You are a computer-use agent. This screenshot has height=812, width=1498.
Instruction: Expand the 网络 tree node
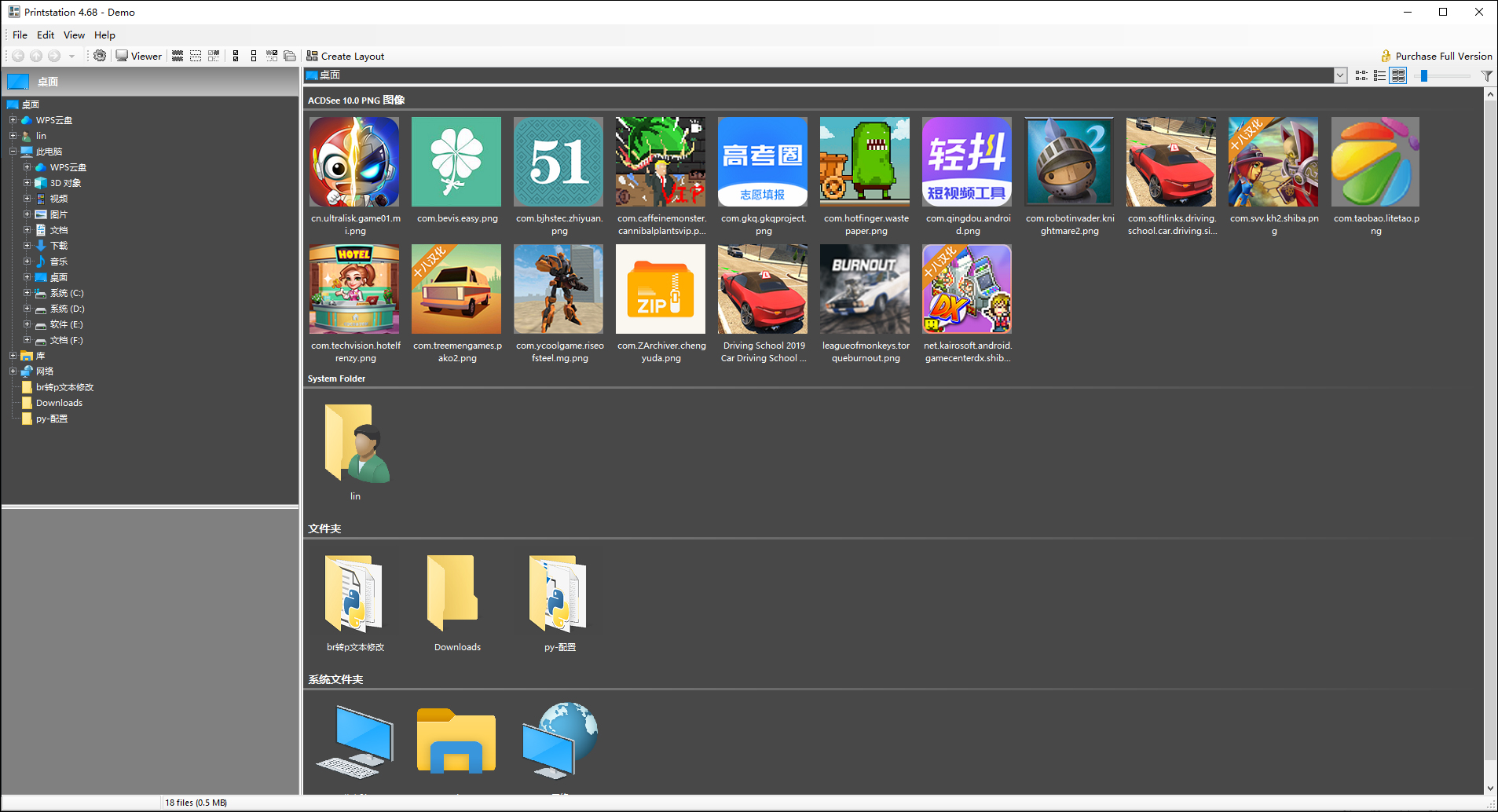click(13, 371)
